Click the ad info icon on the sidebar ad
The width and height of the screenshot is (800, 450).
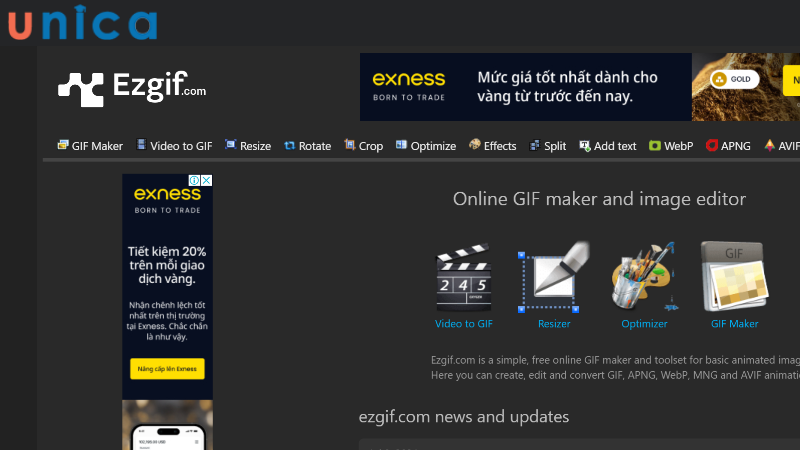(194, 180)
